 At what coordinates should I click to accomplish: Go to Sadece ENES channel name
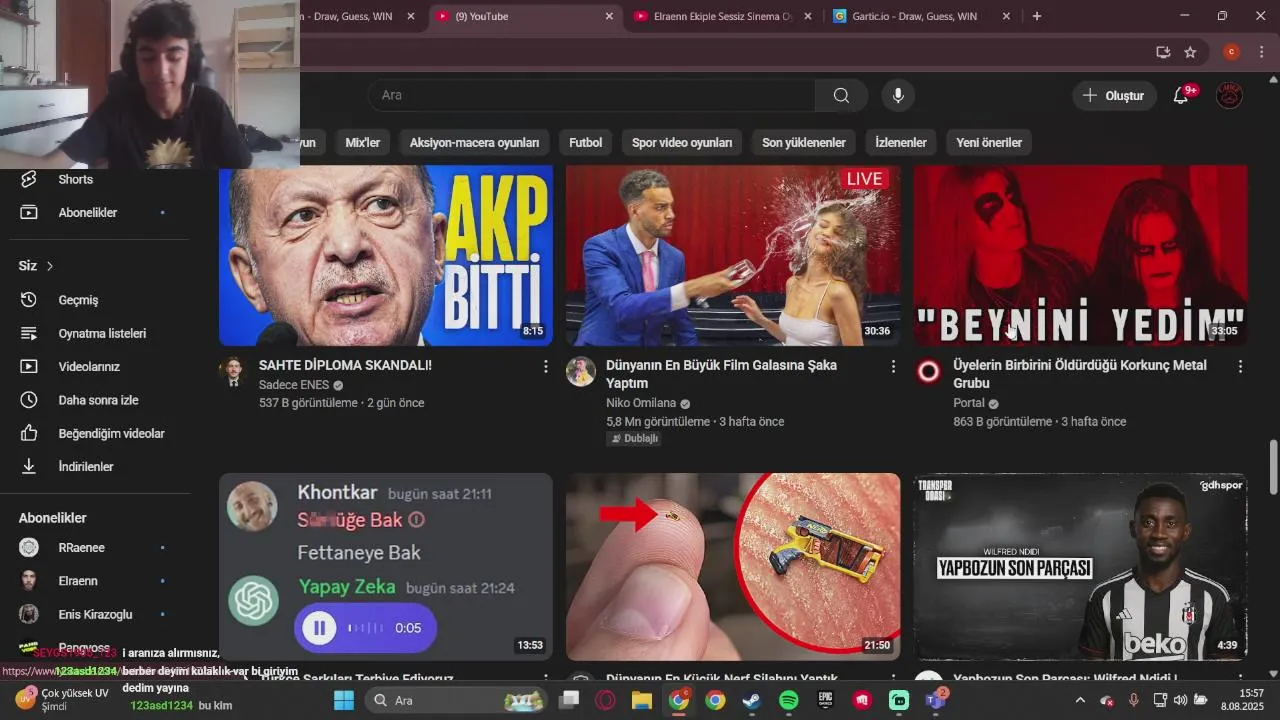294,385
